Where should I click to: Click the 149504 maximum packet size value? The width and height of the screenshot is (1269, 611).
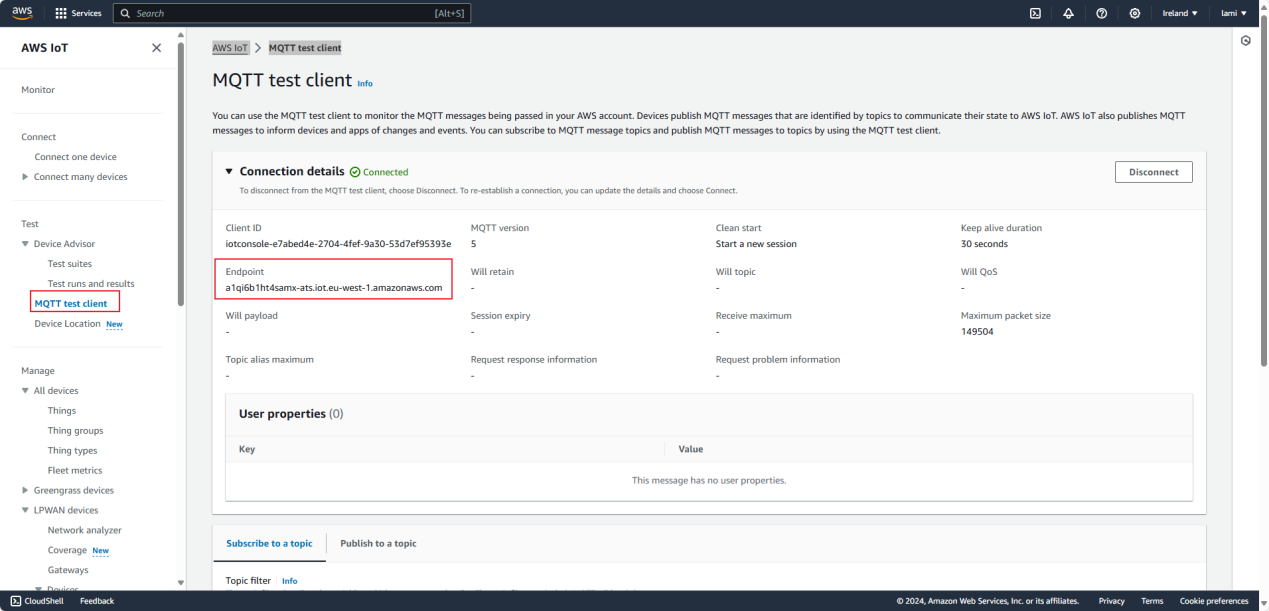pos(977,332)
